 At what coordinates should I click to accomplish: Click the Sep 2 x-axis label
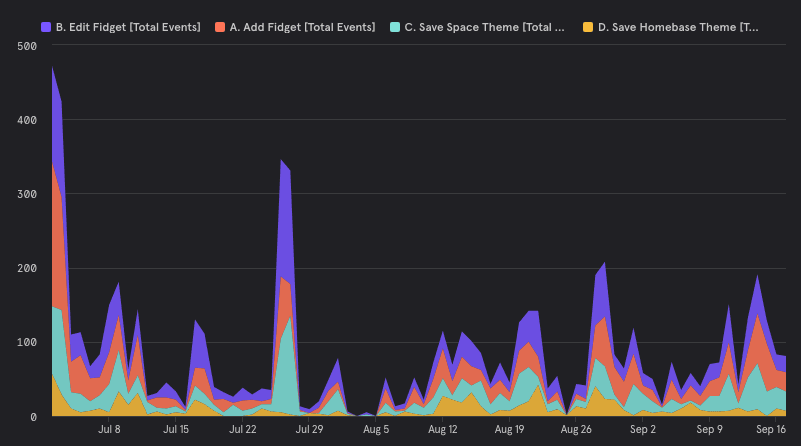point(643,429)
